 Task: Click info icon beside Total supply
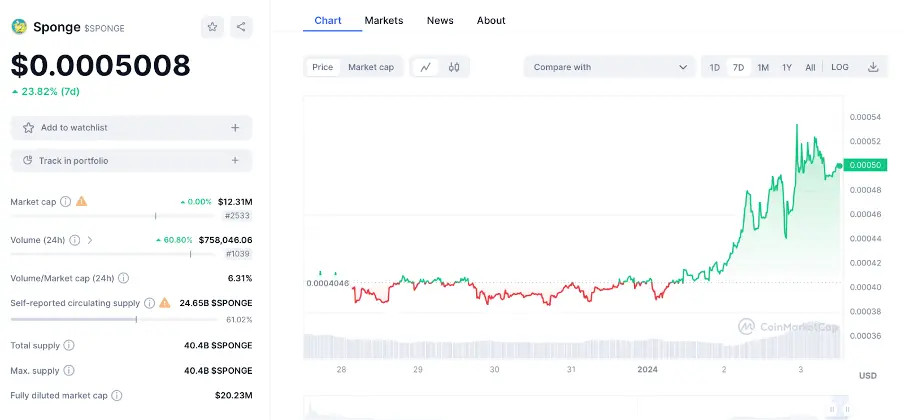coord(69,345)
